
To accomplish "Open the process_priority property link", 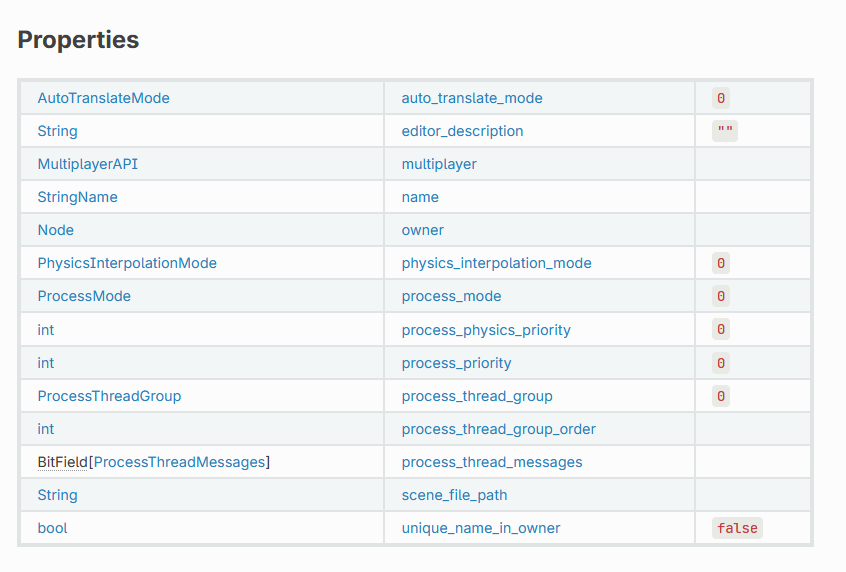I will coord(456,363).
